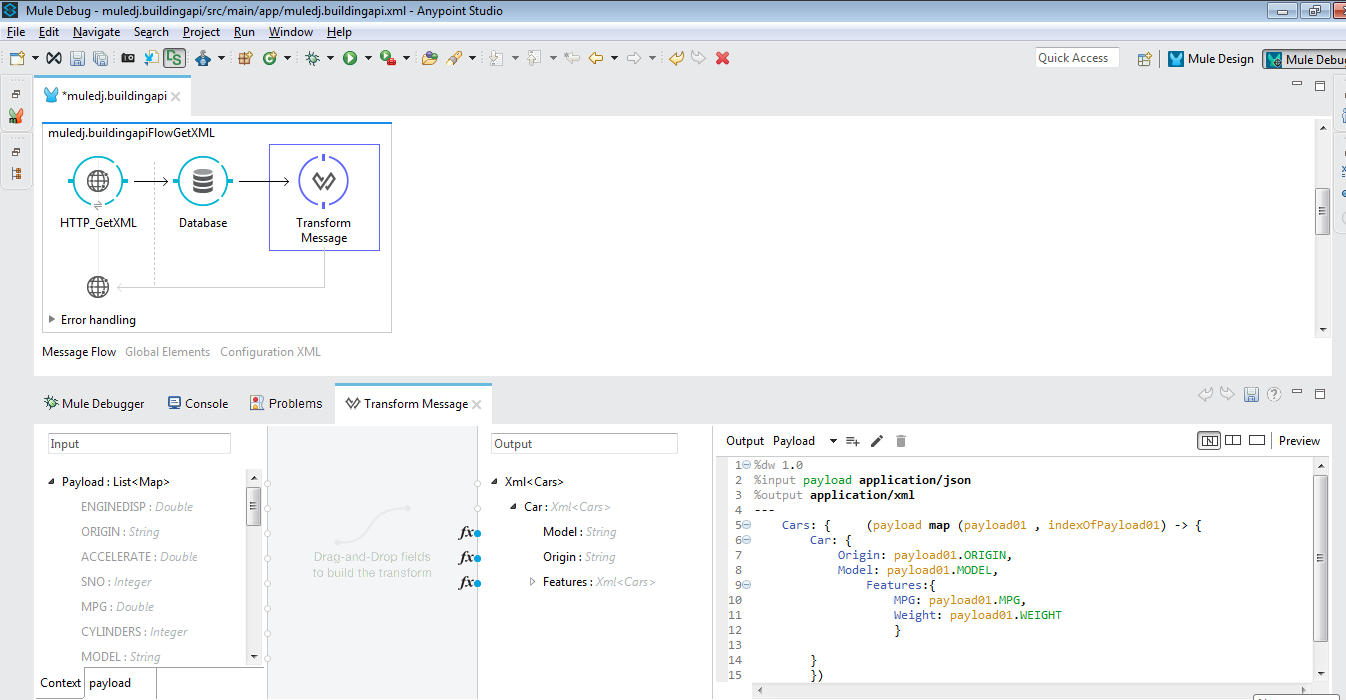Viewport: 1346px width, 700px height.
Task: Select the HTTP_GetXML component in the flow
Action: pos(97,181)
